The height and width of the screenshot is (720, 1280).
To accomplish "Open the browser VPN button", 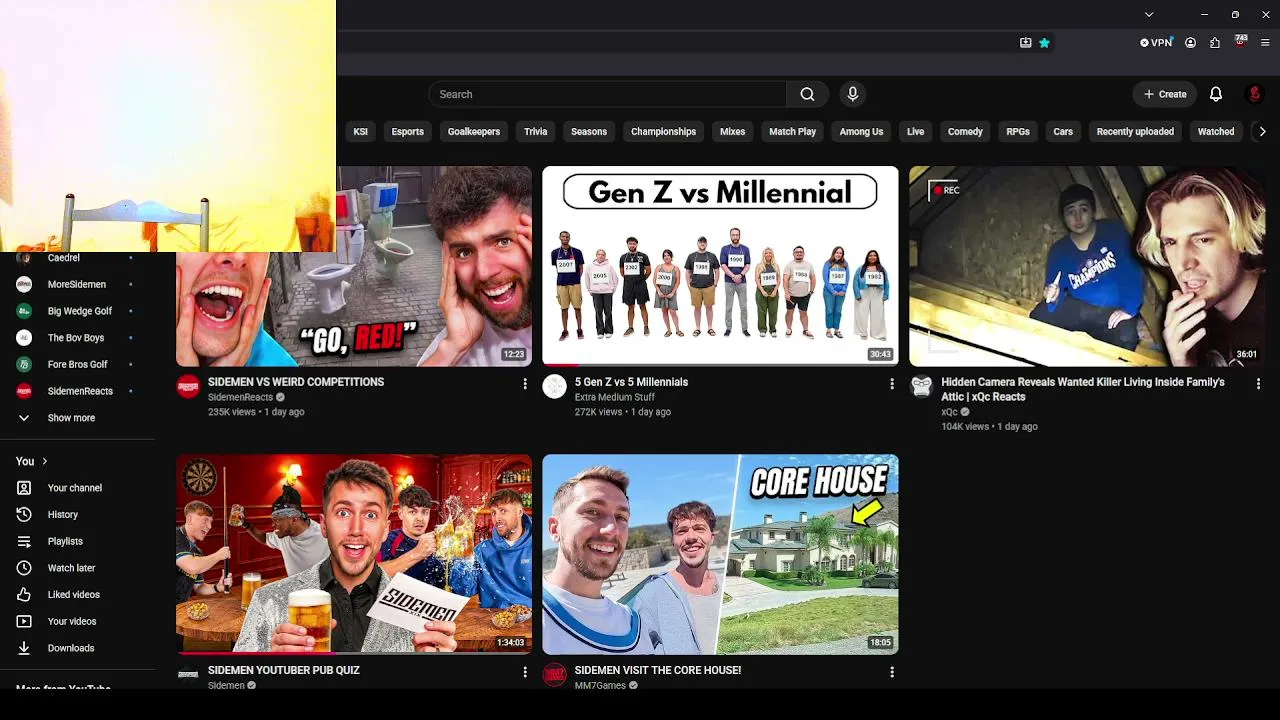I will (x=1155, y=43).
